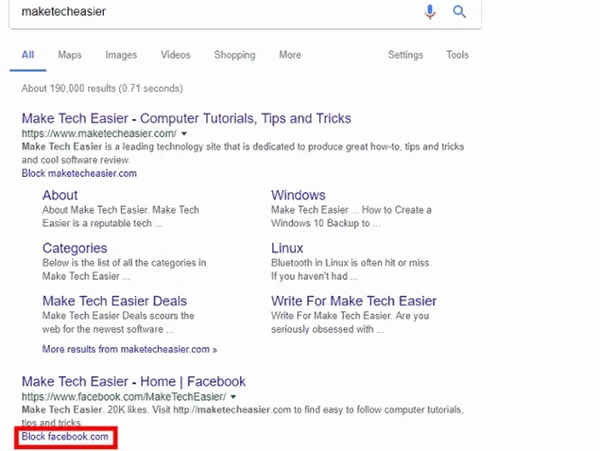
Task: Open the Windows sitelink
Action: (298, 195)
